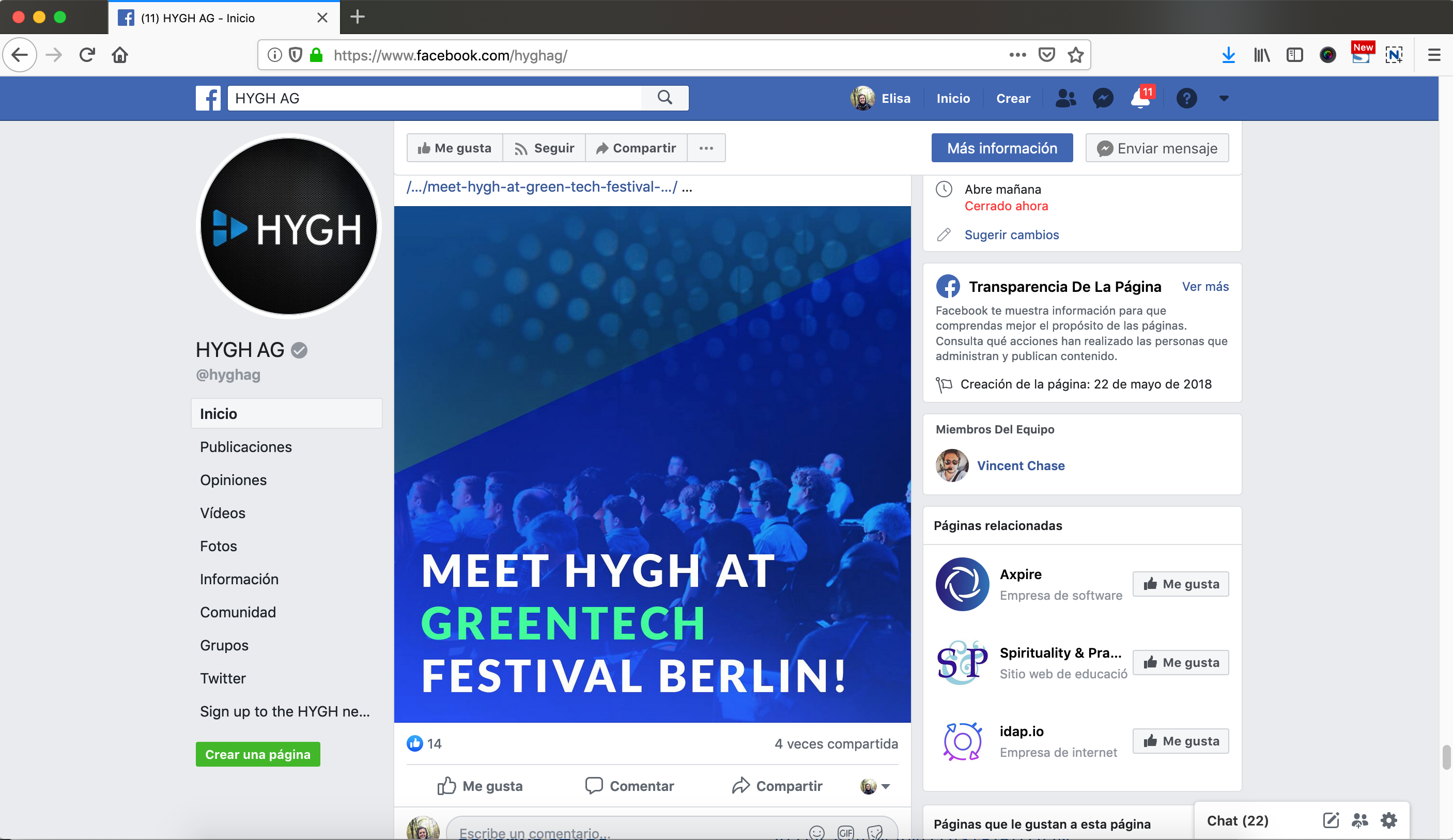This screenshot has height=840, width=1453.
Task: Click the Facebook logo icon in header
Action: 208,98
